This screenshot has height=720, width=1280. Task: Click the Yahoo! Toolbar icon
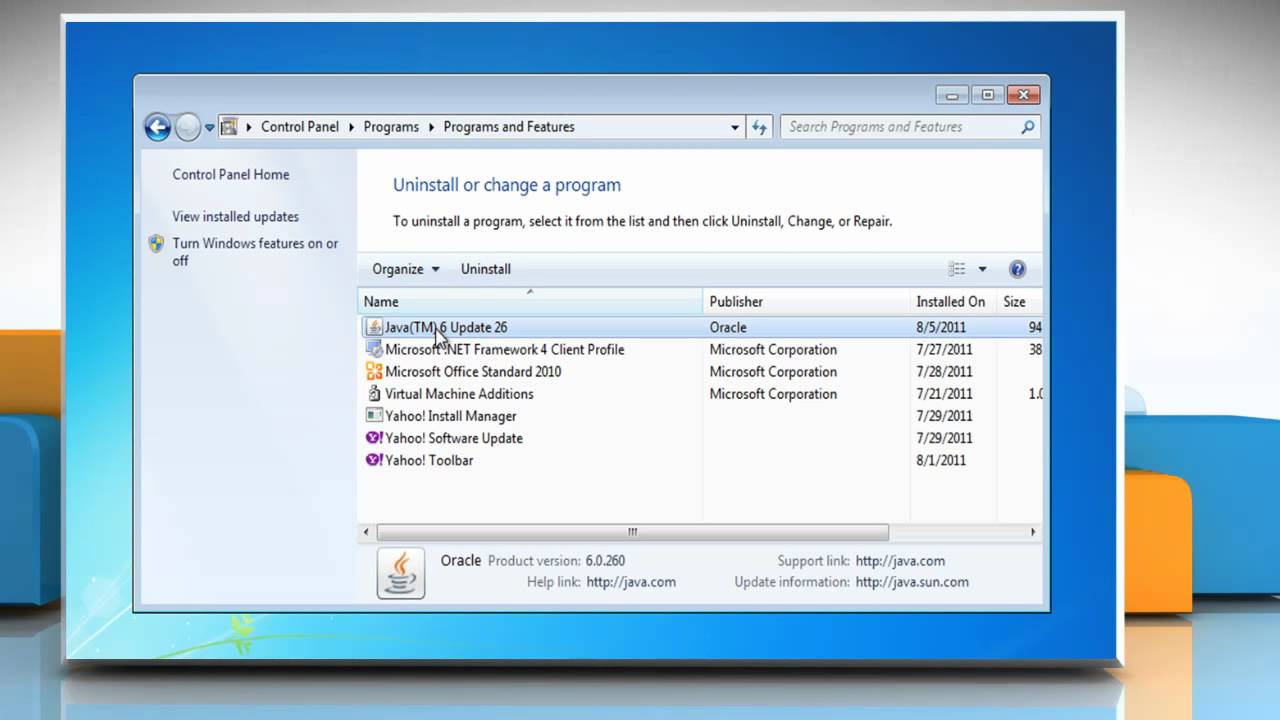tap(374, 459)
